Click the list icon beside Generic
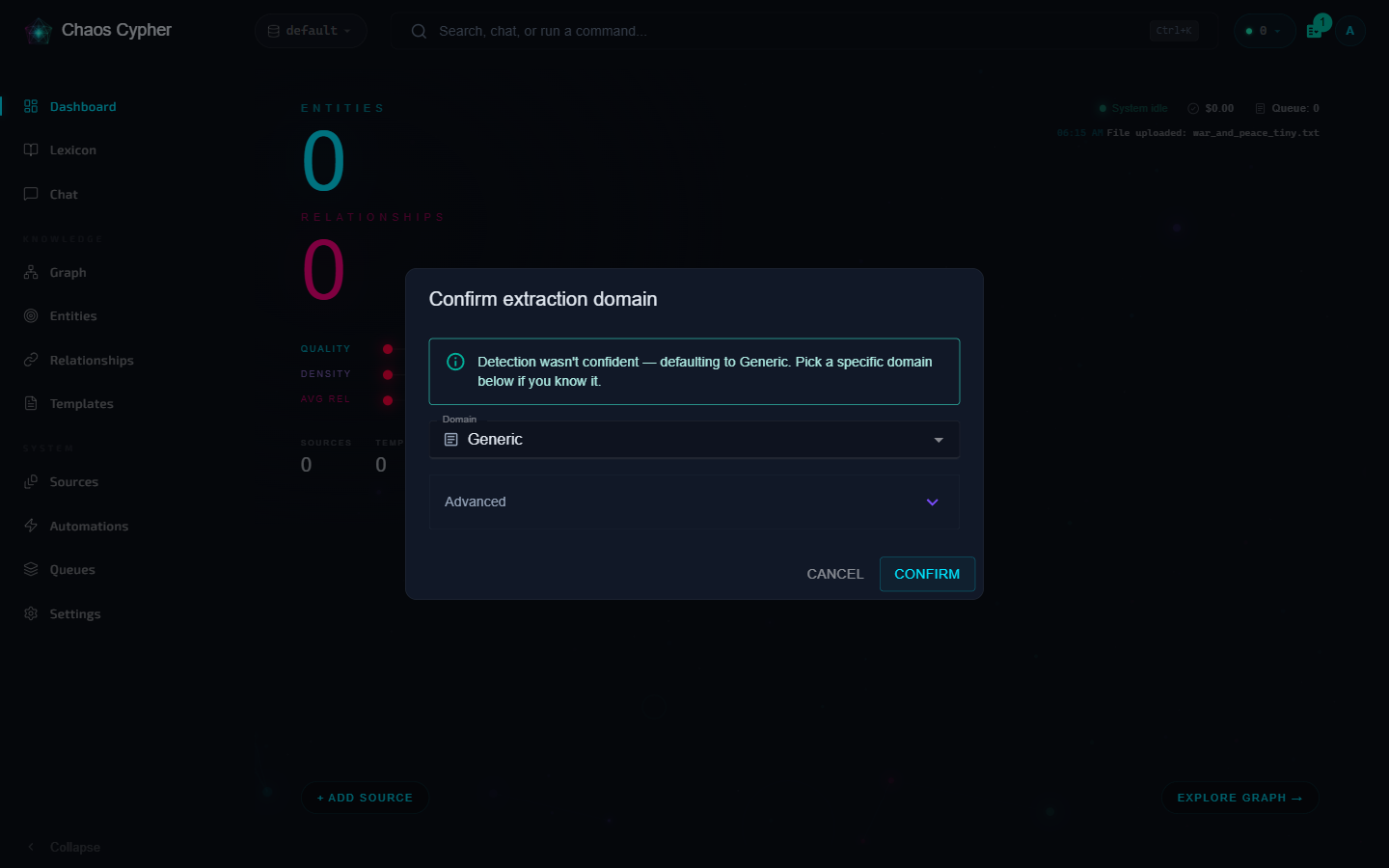The width and height of the screenshot is (1389, 868). coord(450,440)
